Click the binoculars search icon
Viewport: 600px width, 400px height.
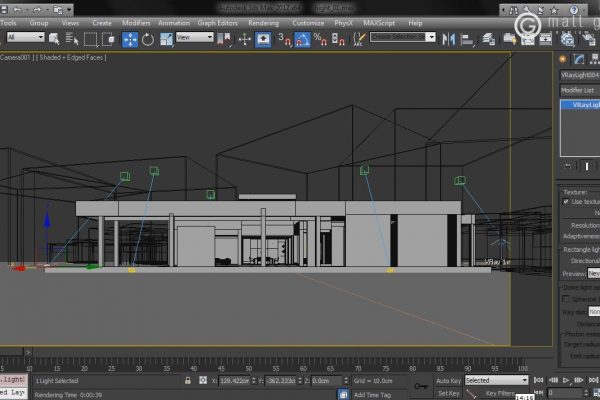coord(514,10)
